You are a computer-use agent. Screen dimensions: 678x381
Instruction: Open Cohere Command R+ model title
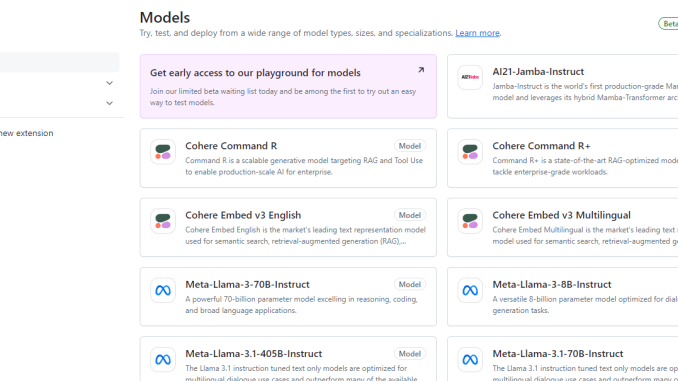[x=541, y=146]
